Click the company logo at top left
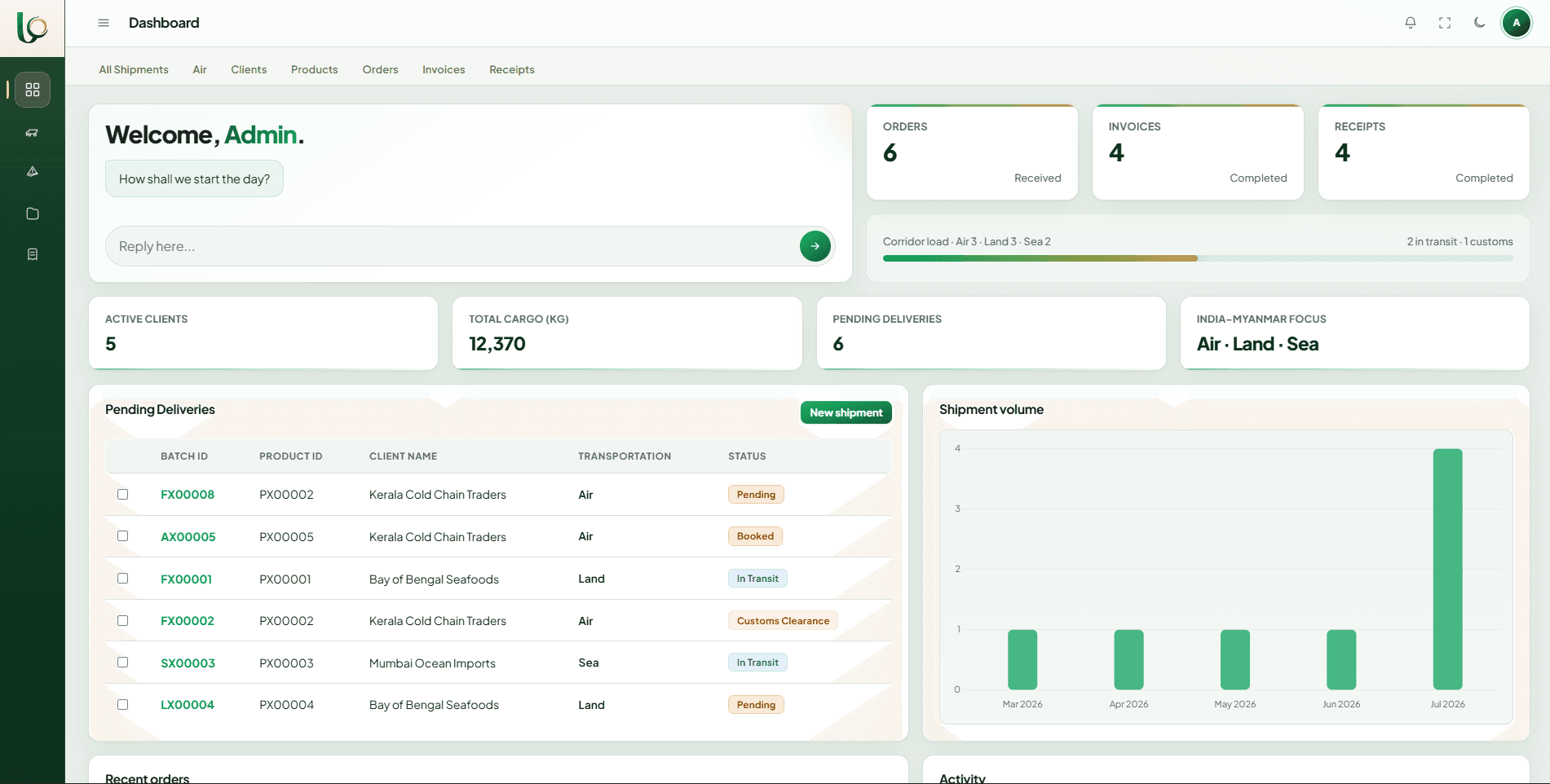The height and width of the screenshot is (784, 1550). 33,28
